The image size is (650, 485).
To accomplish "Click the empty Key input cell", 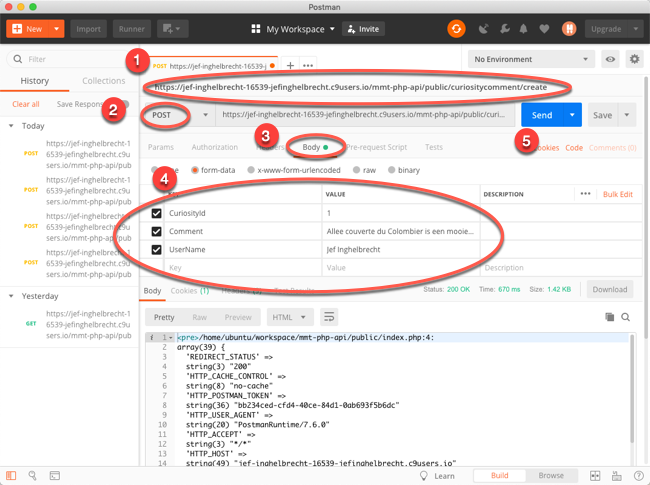I will click(x=243, y=268).
